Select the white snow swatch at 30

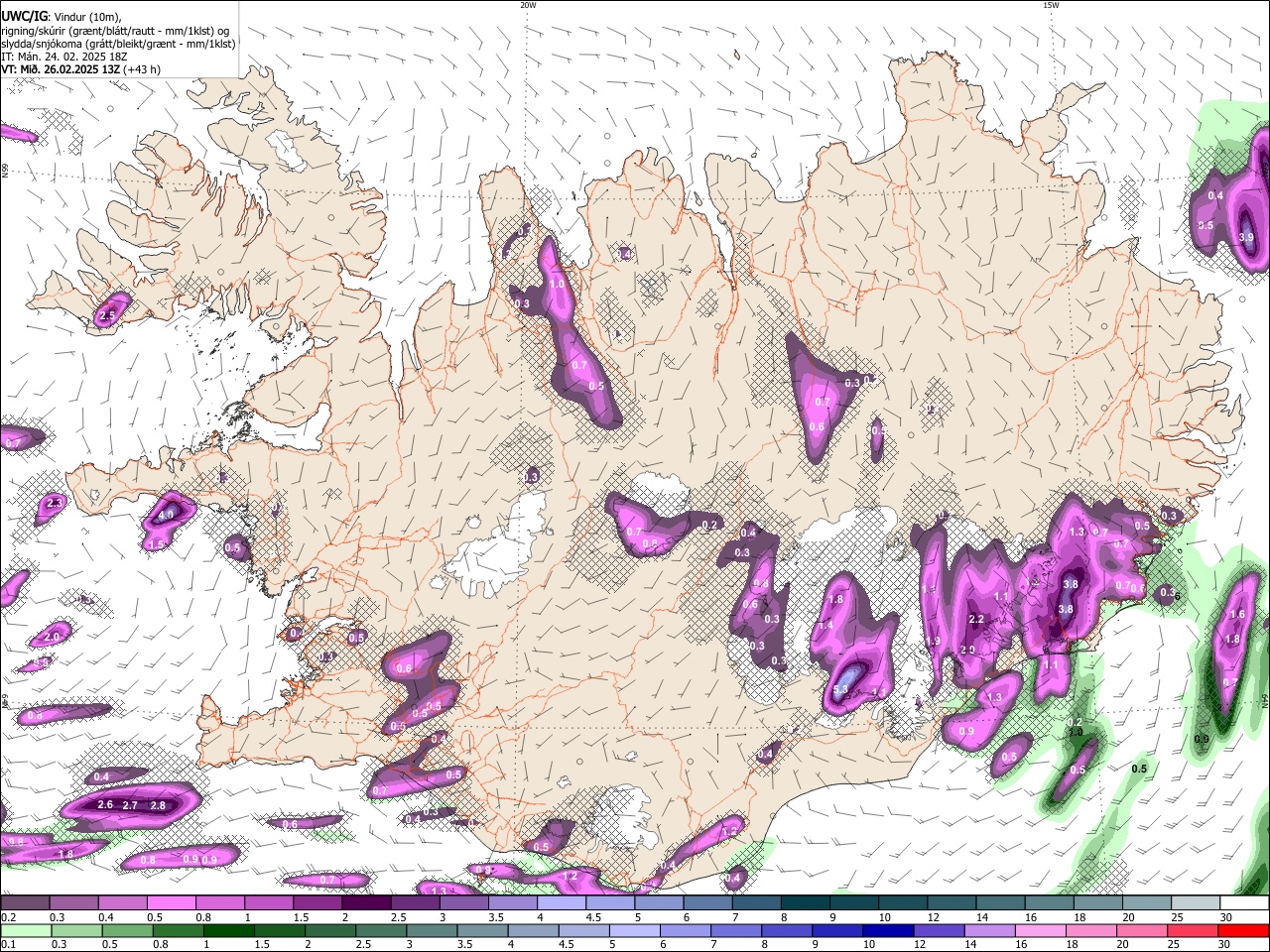[x=1244, y=903]
